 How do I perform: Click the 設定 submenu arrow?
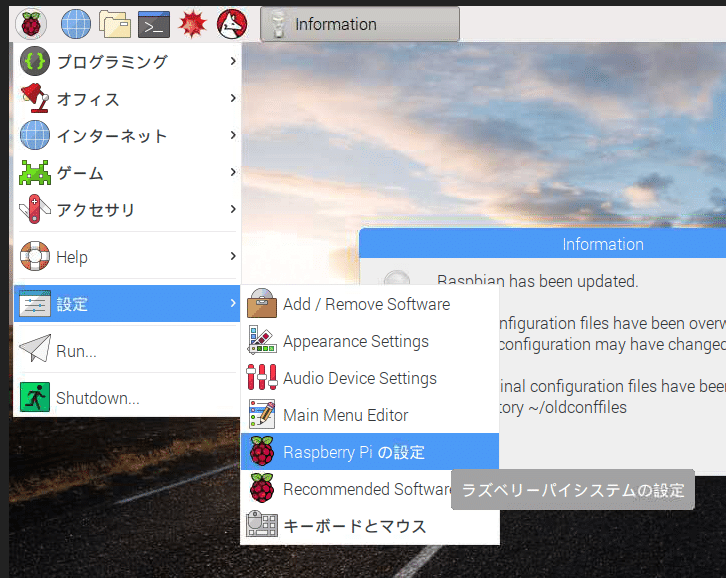click(233, 303)
